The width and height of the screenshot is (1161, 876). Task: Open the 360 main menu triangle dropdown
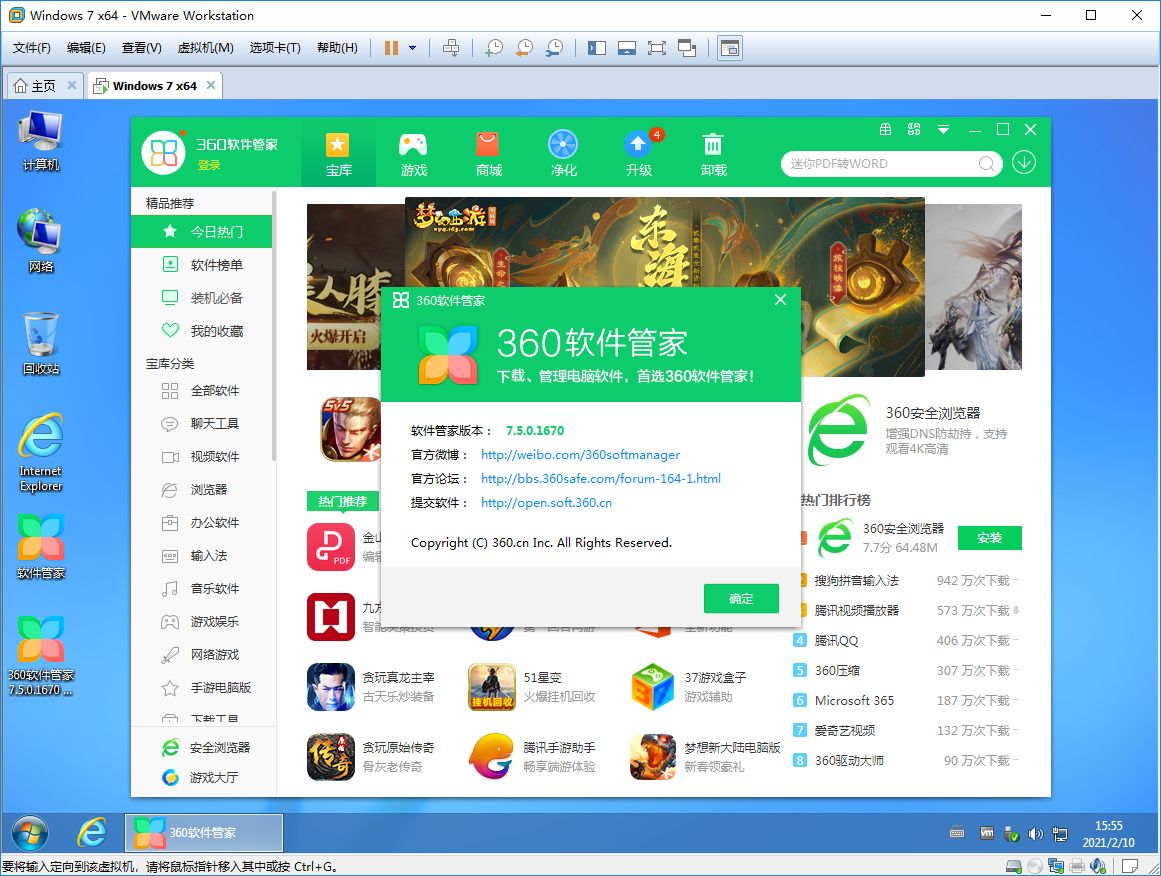tap(943, 130)
